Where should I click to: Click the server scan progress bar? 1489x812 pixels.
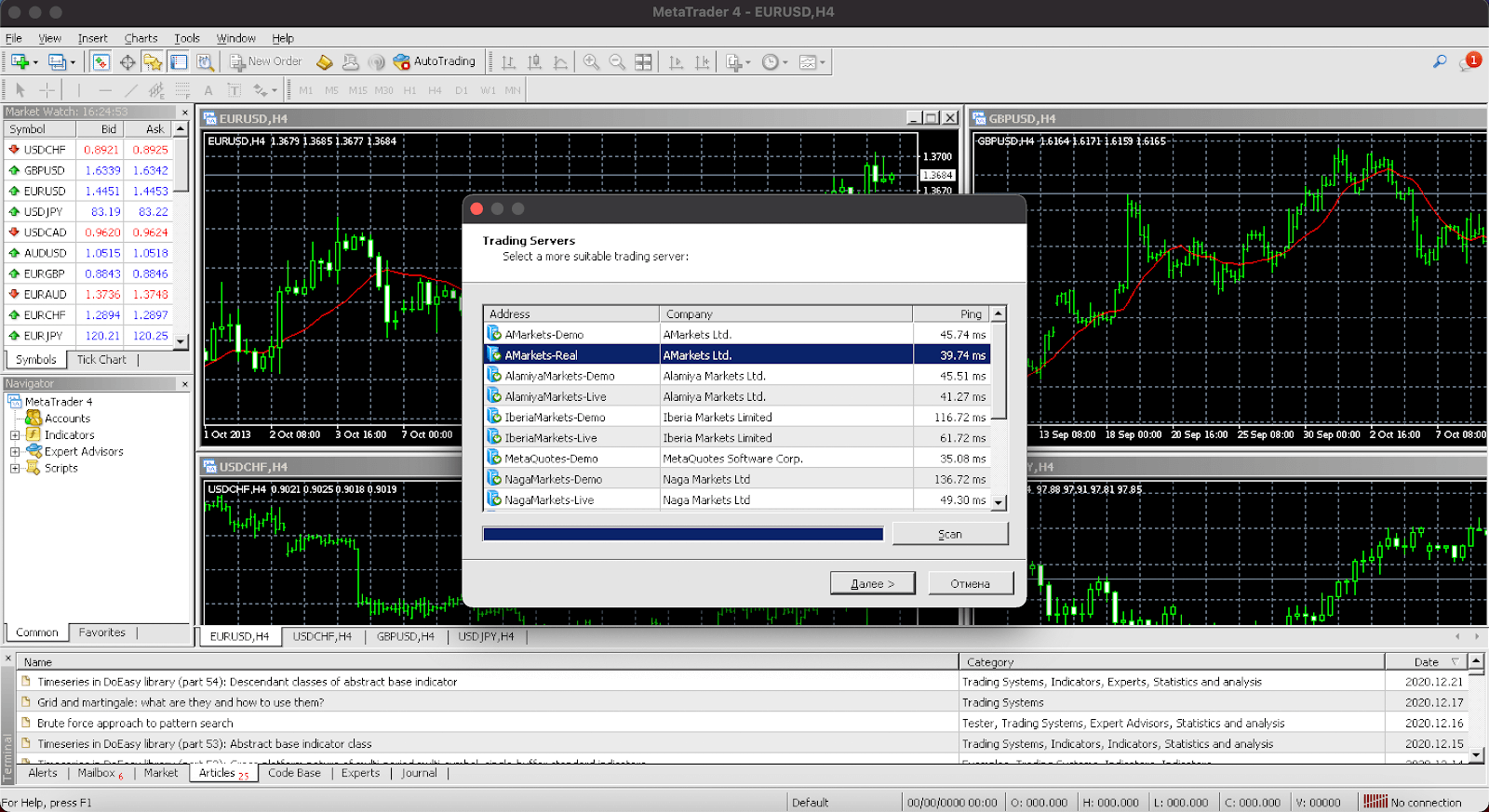coord(682,534)
